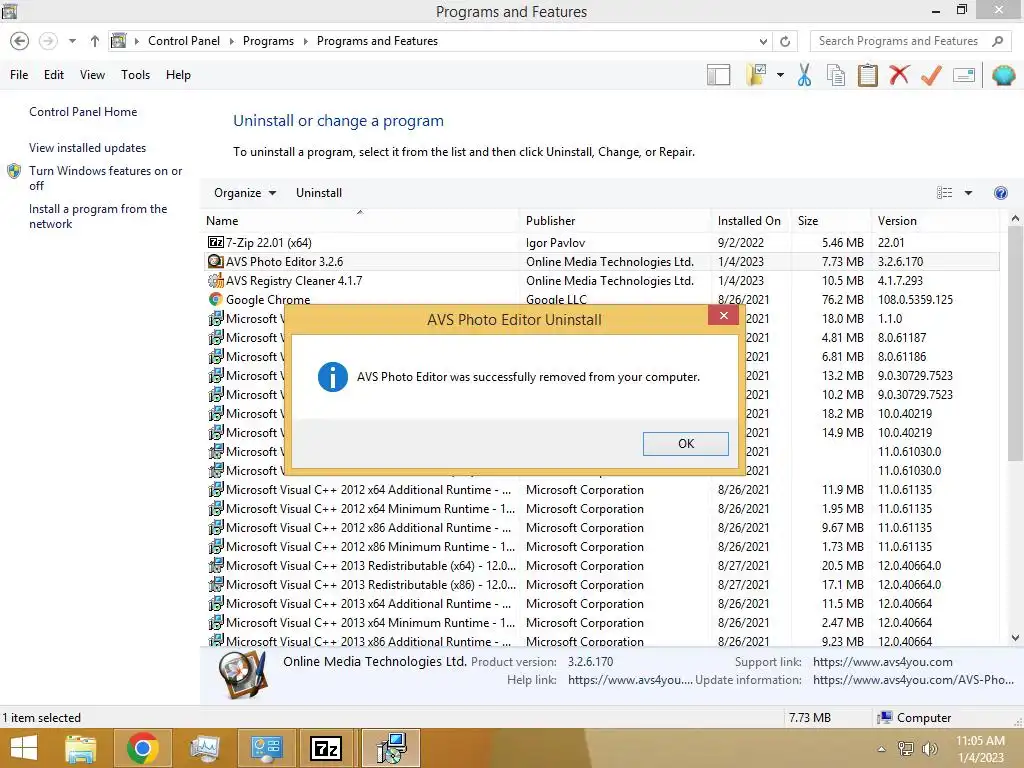Click the volume speaker tray icon

point(929,748)
